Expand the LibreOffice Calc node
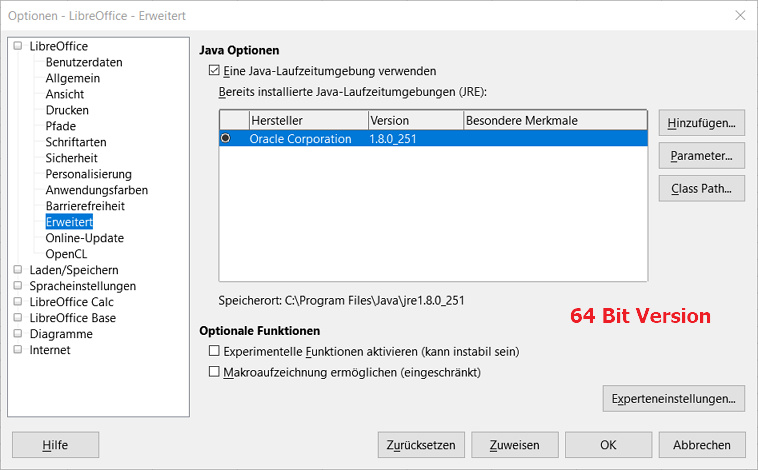Screen dimensions: 758x470 coord(18,302)
